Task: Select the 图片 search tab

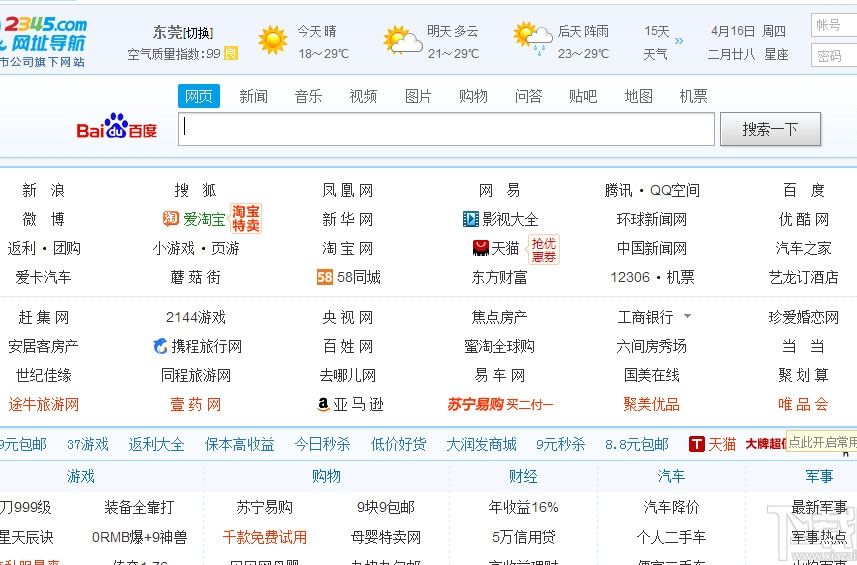Action: pyautogui.click(x=418, y=96)
